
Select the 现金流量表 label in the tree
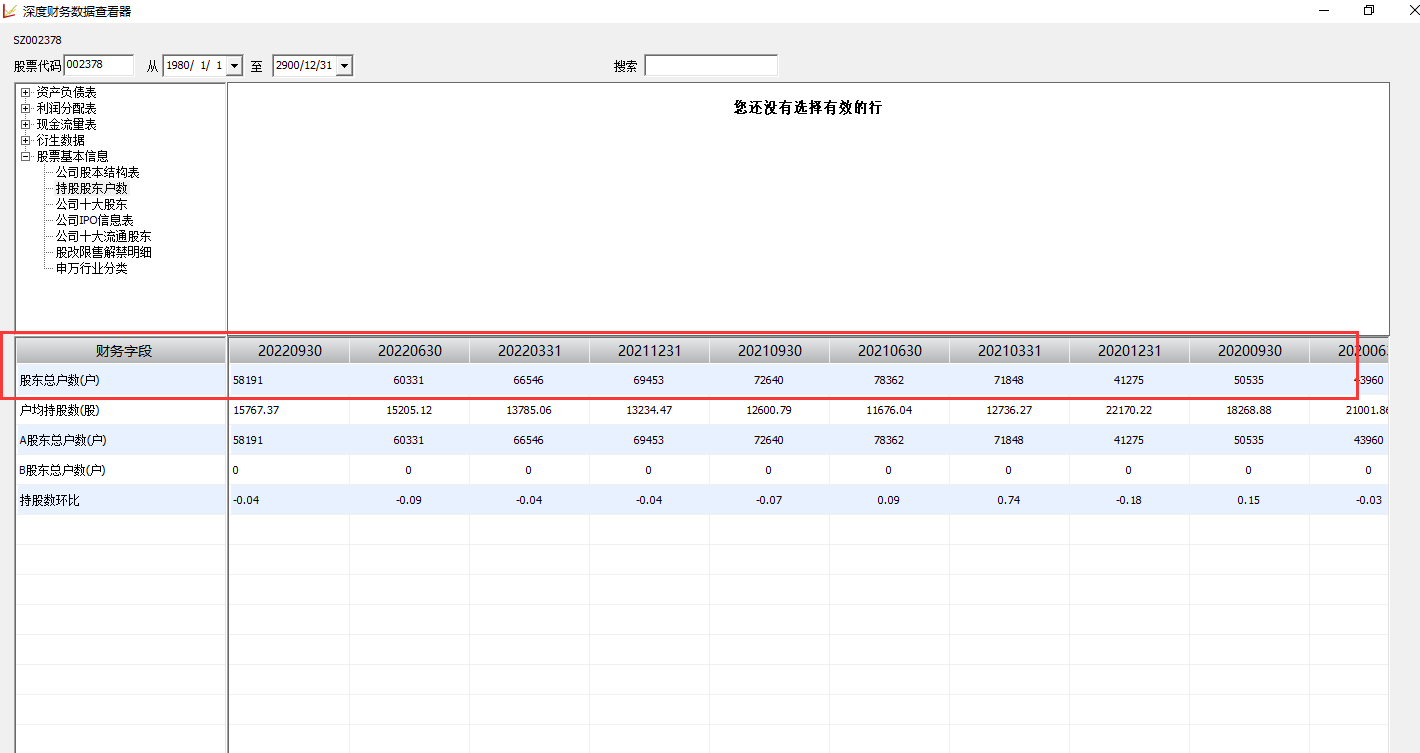pyautogui.click(x=67, y=124)
